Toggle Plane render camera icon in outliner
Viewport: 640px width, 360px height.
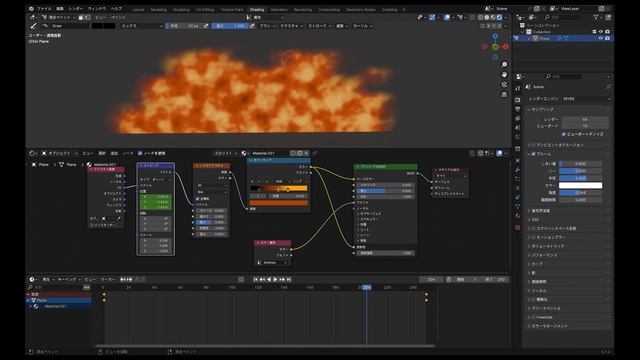click(607, 38)
